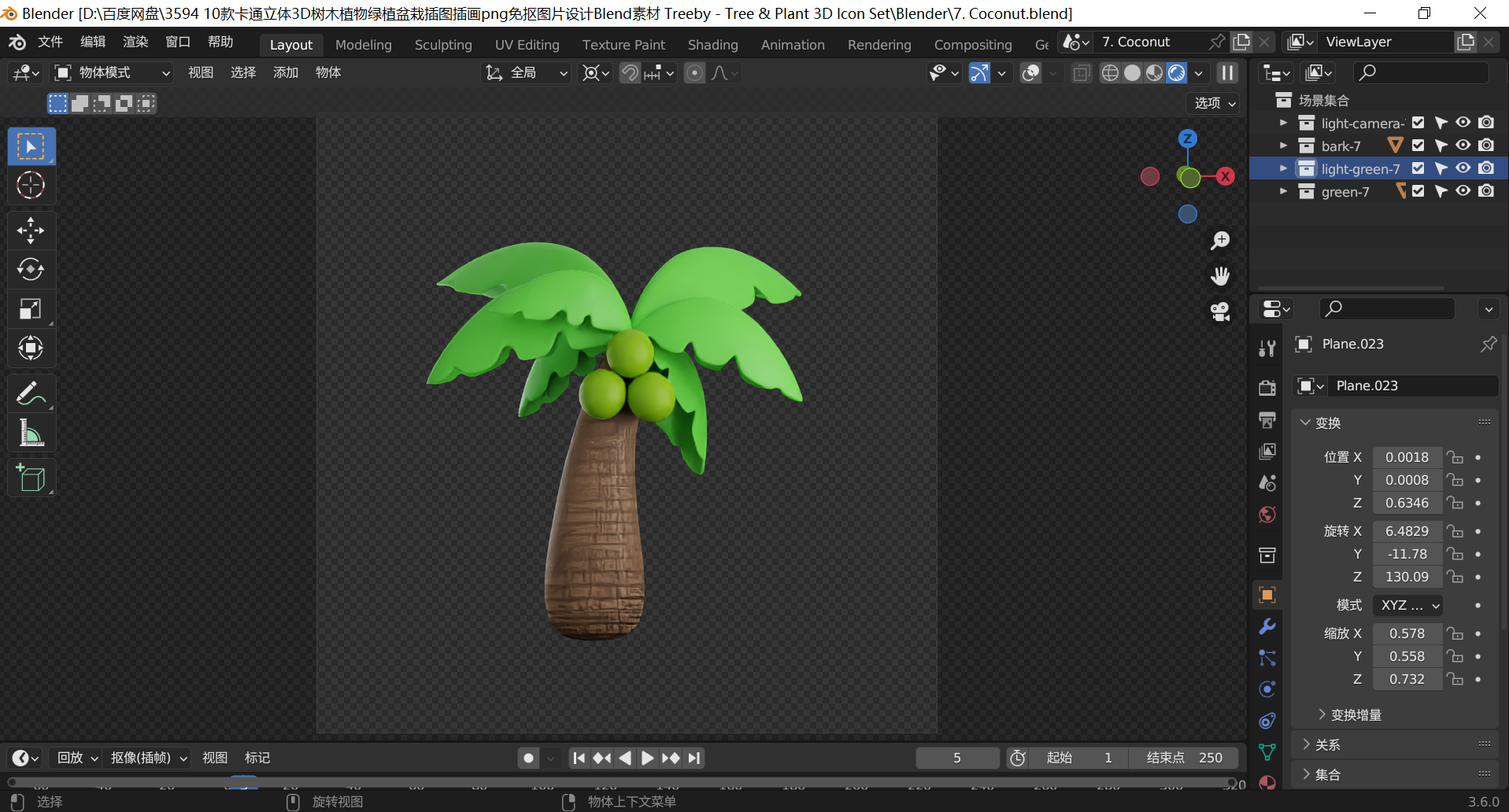The width and height of the screenshot is (1509, 812).
Task: Activate the 3D Cursor tool
Action: [31, 186]
